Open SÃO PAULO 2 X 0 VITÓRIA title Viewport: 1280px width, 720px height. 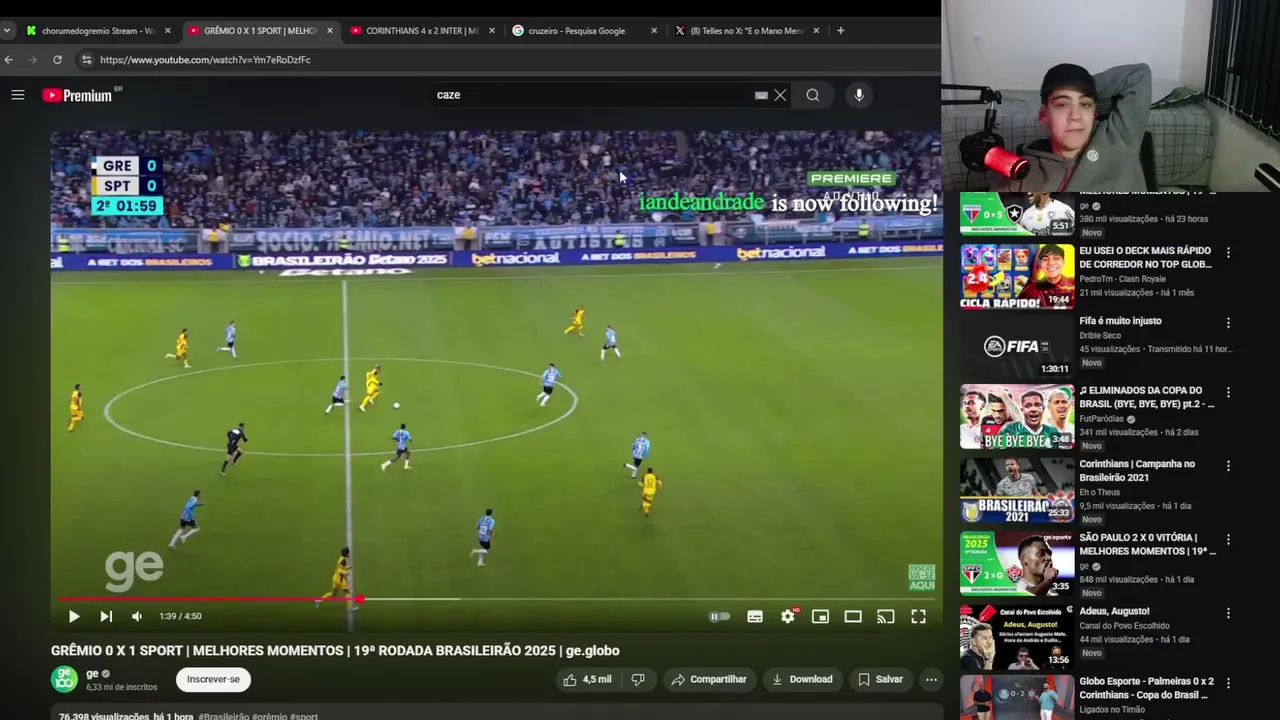pos(1147,544)
